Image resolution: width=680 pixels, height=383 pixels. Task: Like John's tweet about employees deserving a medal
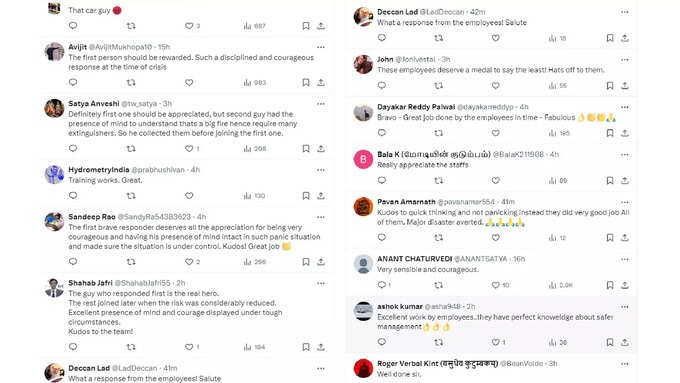pyautogui.click(x=496, y=86)
